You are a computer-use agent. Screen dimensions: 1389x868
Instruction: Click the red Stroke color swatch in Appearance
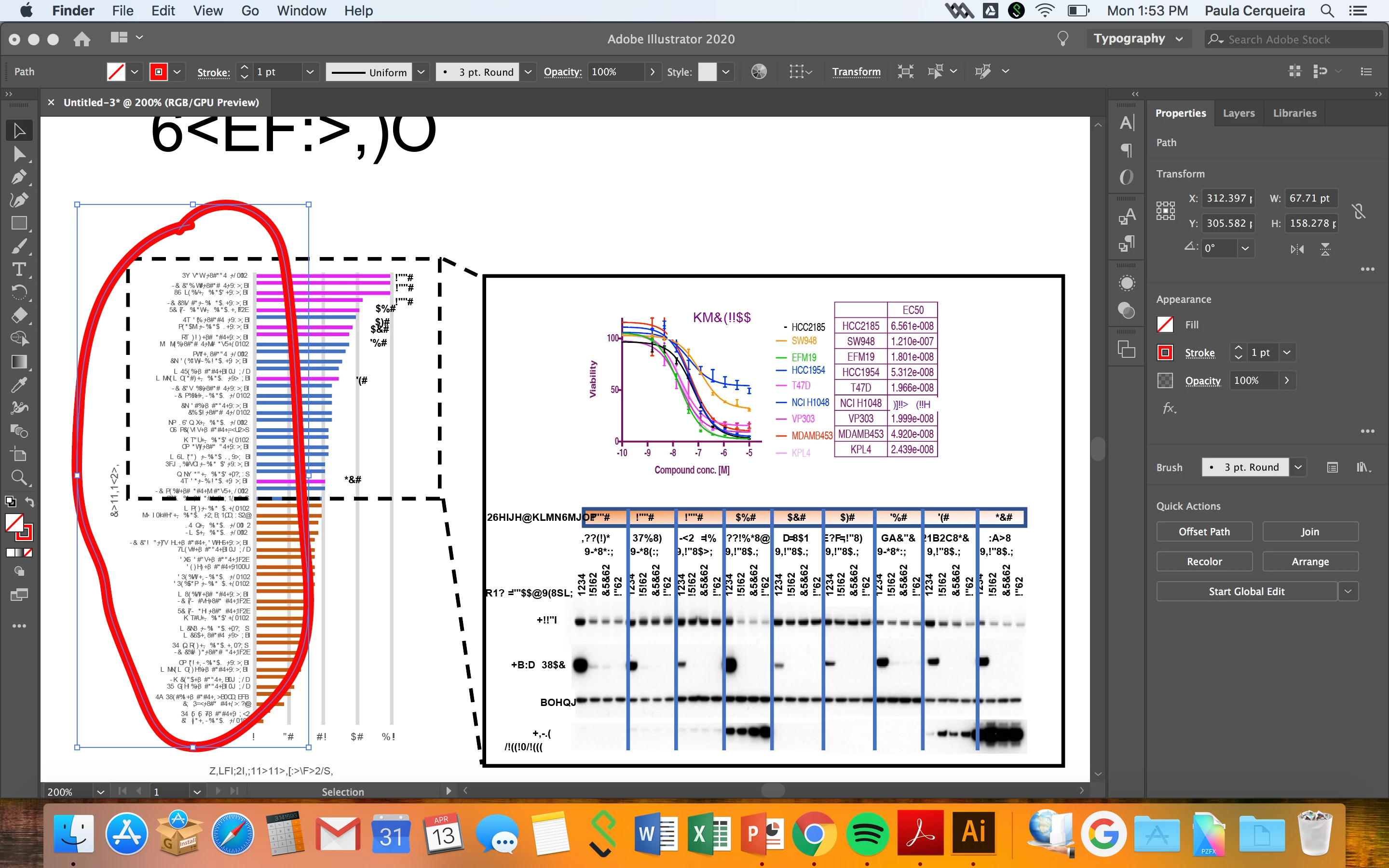1165,353
